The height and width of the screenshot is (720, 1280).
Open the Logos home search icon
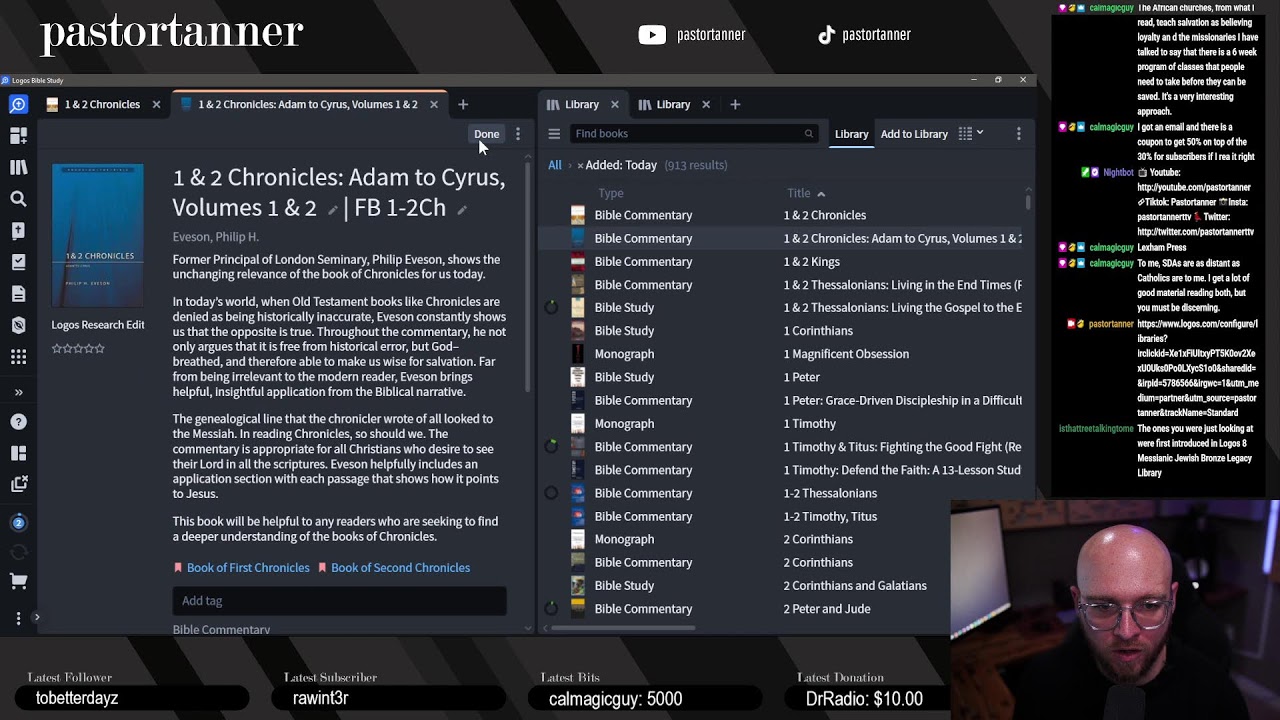[x=18, y=104]
